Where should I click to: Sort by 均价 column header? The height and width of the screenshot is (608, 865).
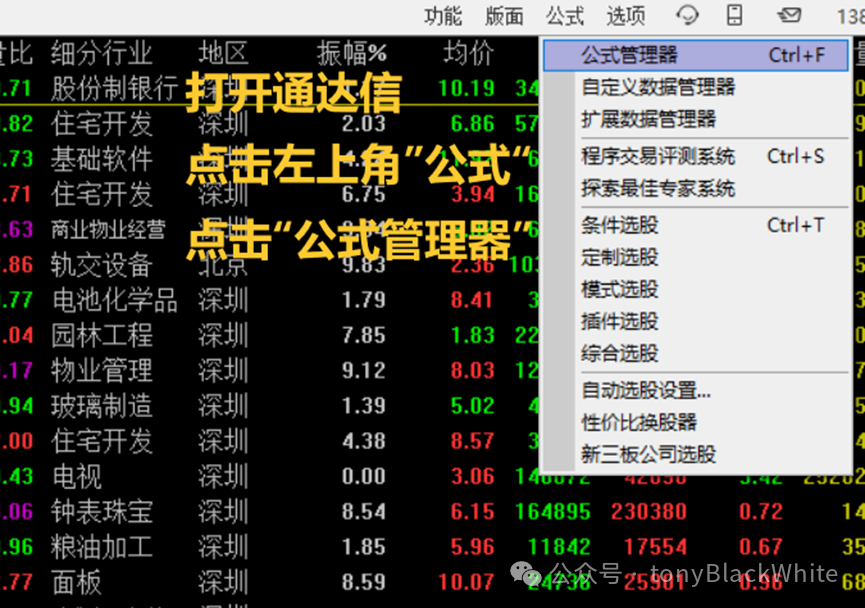[469, 54]
